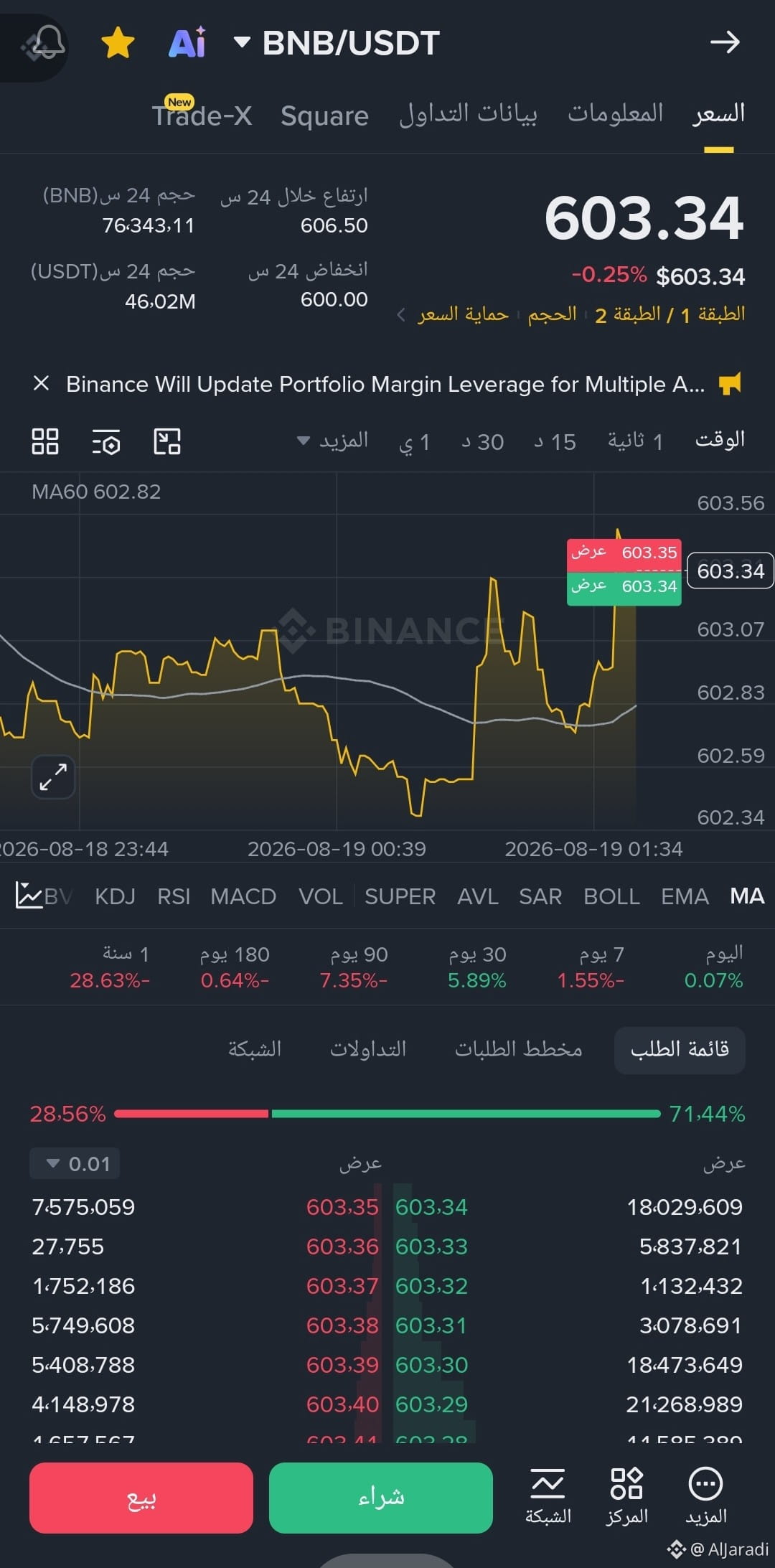Tap the forward arrow in header
Image resolution: width=775 pixels, height=1568 pixels.
point(725,42)
